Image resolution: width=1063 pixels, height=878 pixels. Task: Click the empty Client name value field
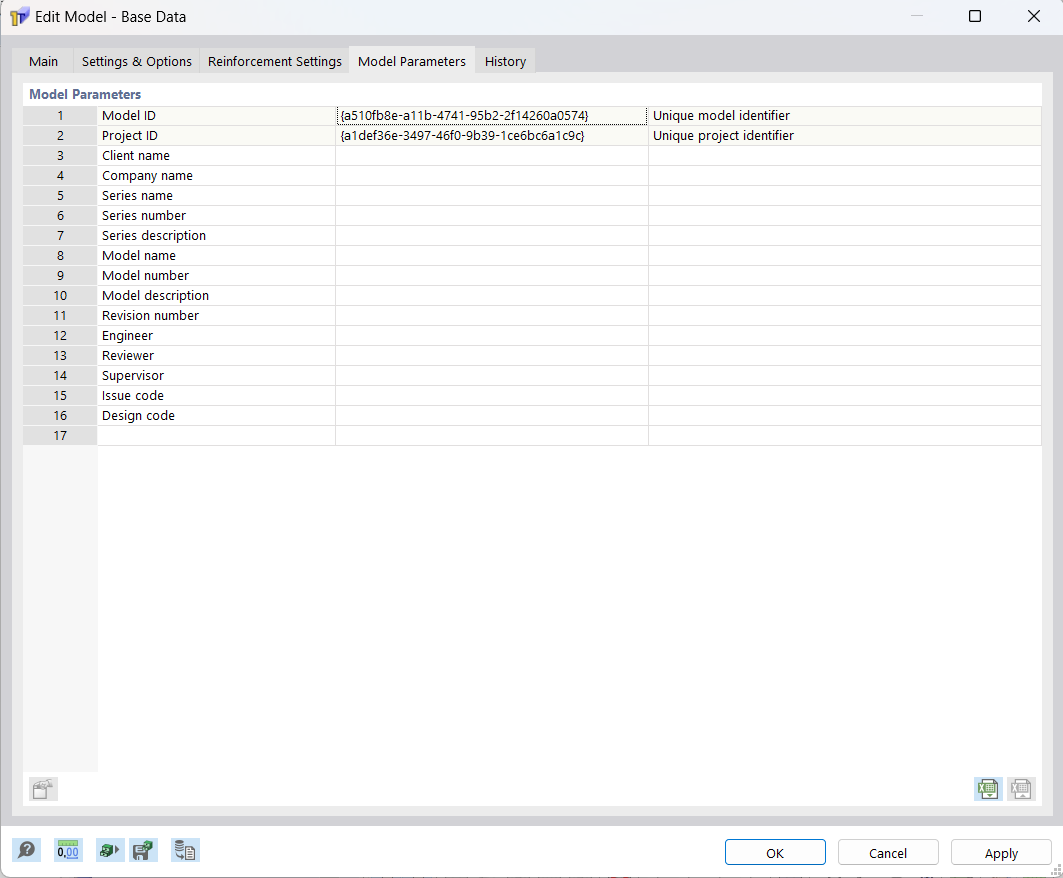492,155
